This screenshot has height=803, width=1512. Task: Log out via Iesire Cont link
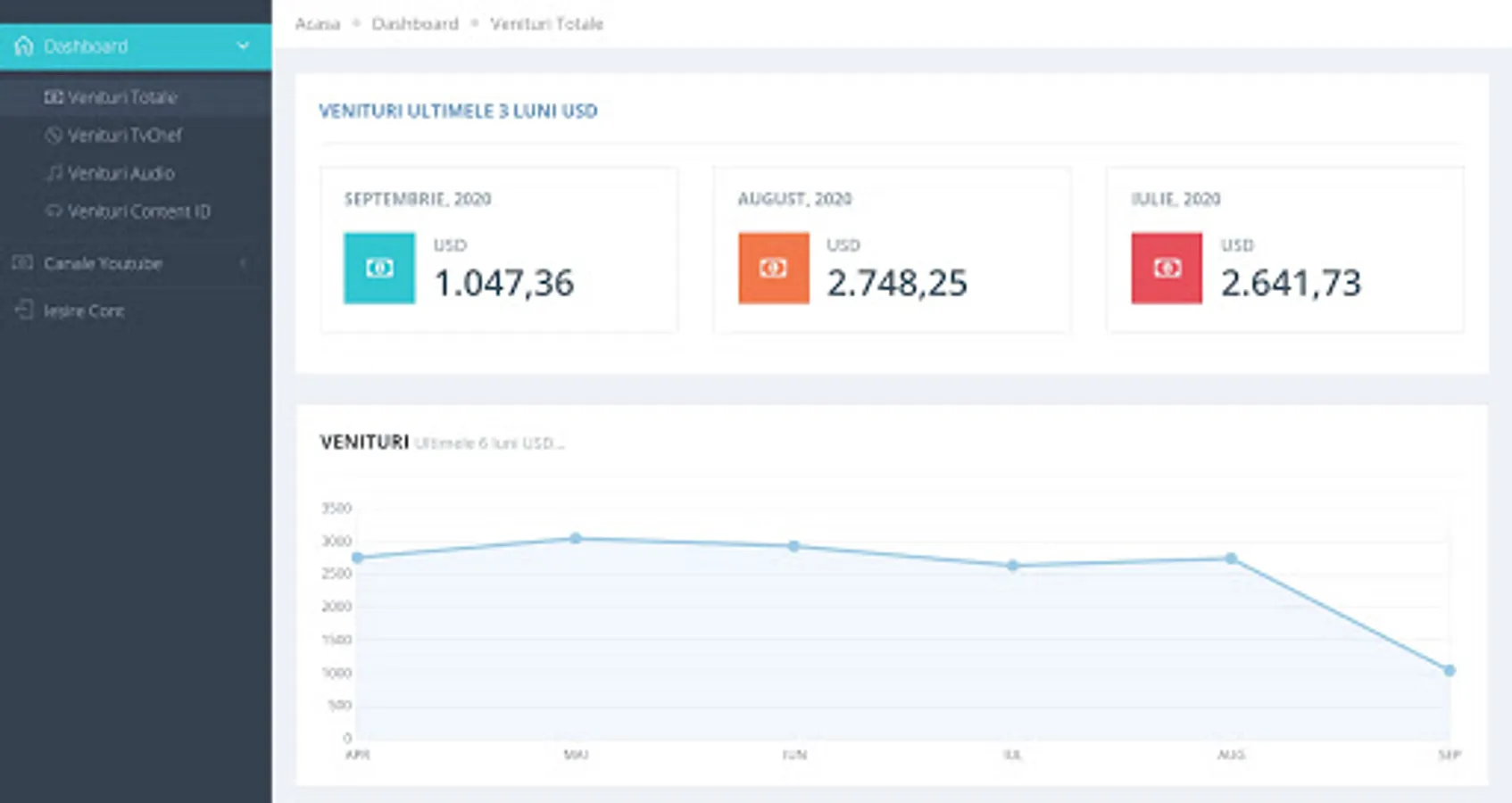coord(84,311)
